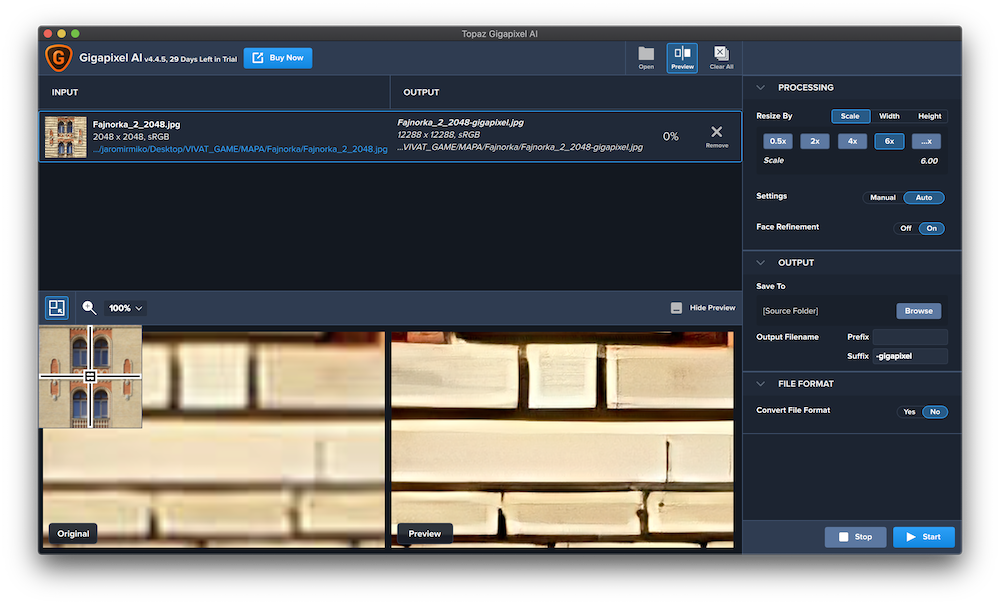Select the Preview split-view icon

682,56
